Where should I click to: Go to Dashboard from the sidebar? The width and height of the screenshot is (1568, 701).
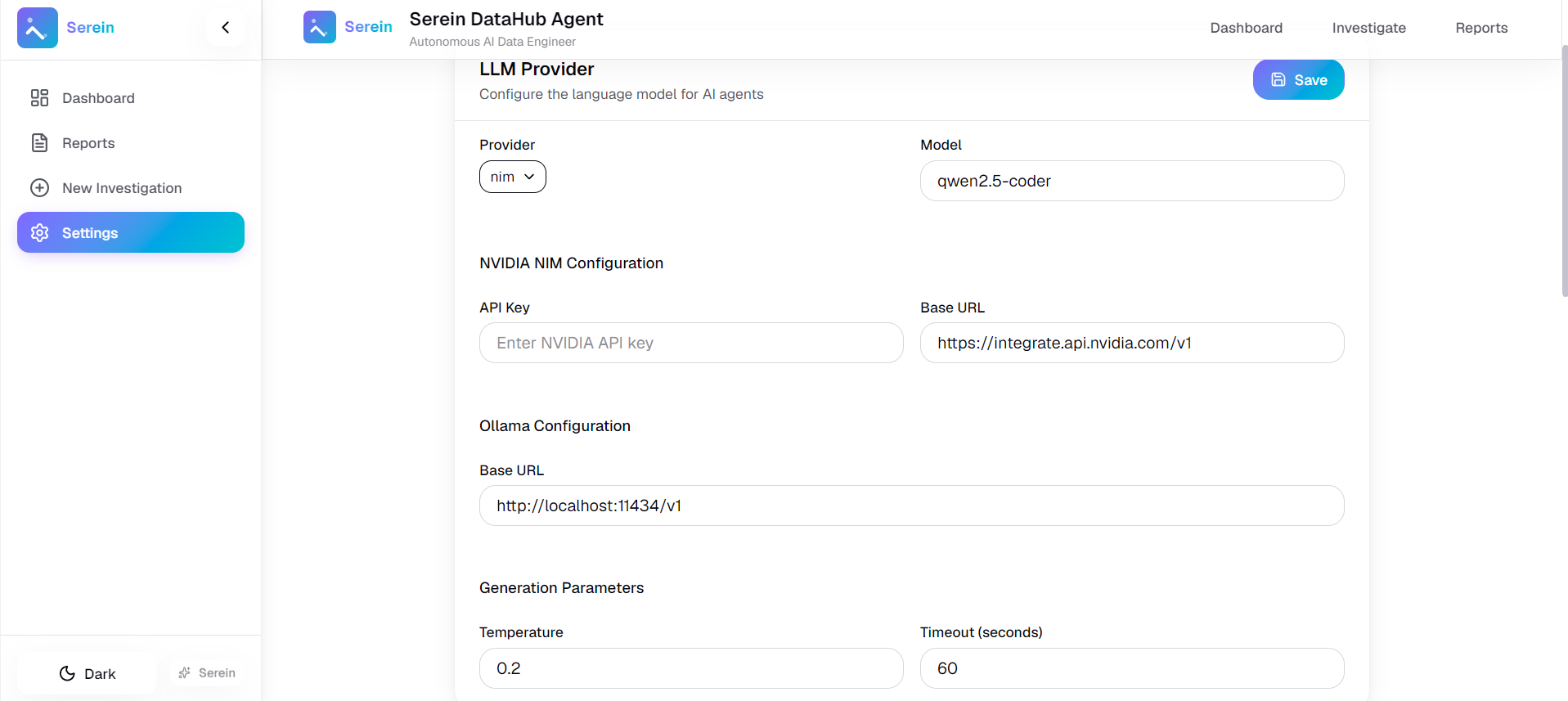click(131, 98)
